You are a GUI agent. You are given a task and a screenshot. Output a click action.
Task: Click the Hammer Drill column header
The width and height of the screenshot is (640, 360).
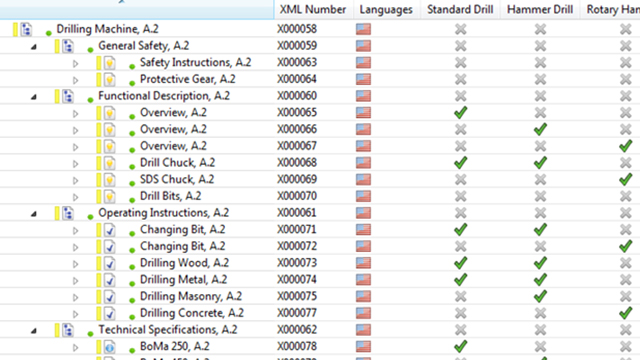tap(540, 9)
